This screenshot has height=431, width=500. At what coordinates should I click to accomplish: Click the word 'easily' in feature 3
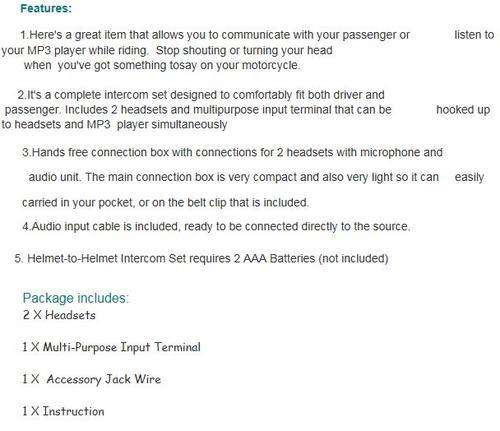pyautogui.click(x=469, y=177)
